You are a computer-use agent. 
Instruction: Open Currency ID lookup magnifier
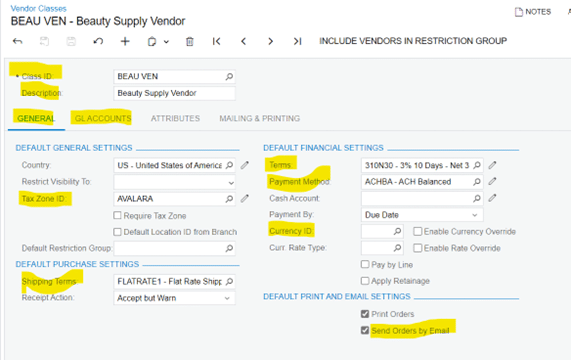pyautogui.click(x=397, y=232)
